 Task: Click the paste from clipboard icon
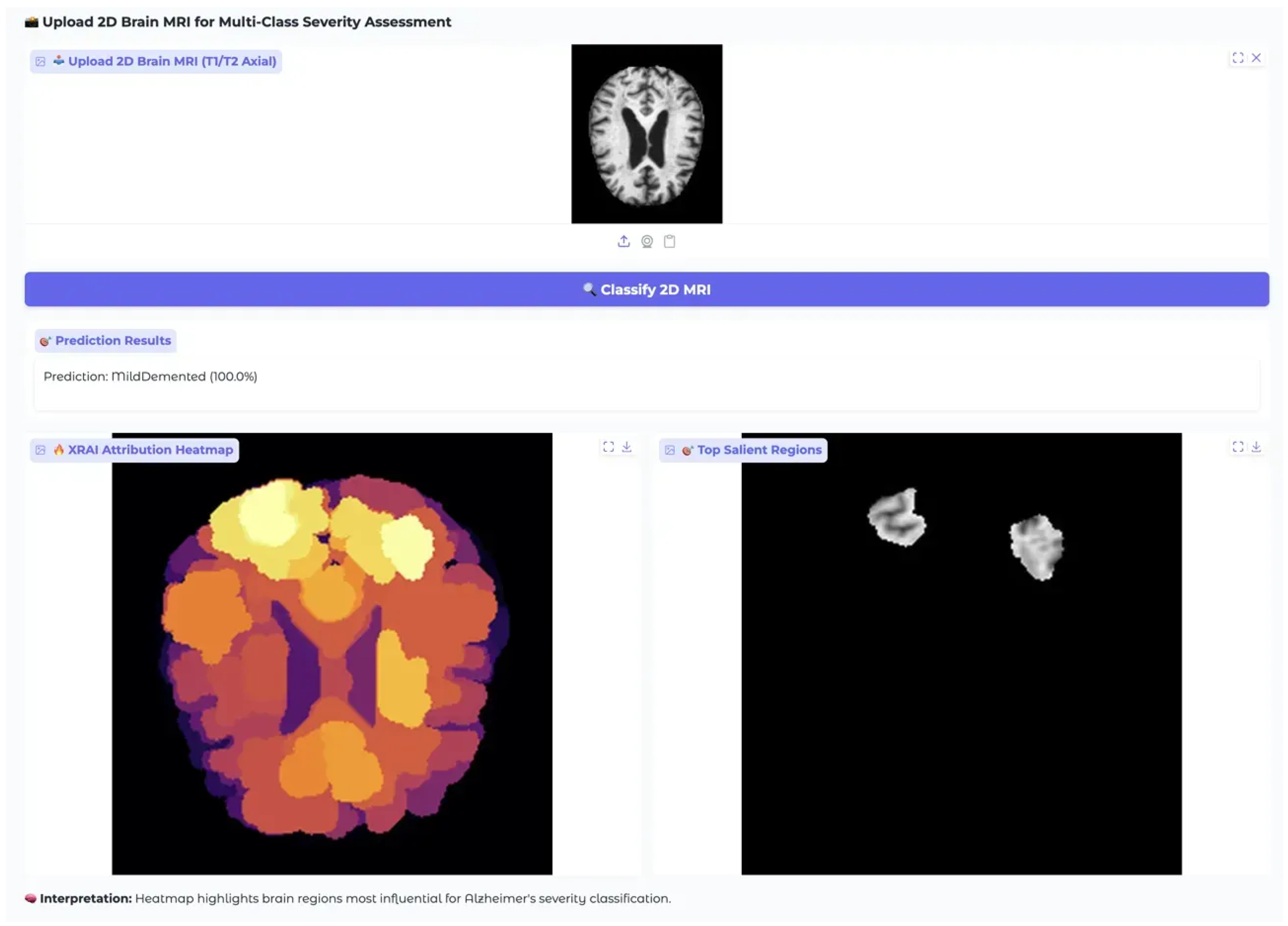coord(669,241)
